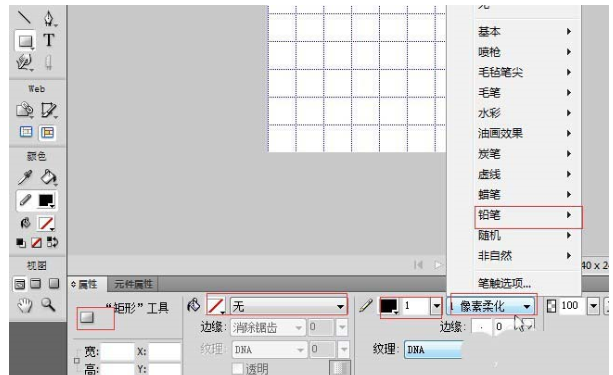The image size is (613, 375).
Task: Open stroke texture DNA dropdown
Action: [x=433, y=349]
